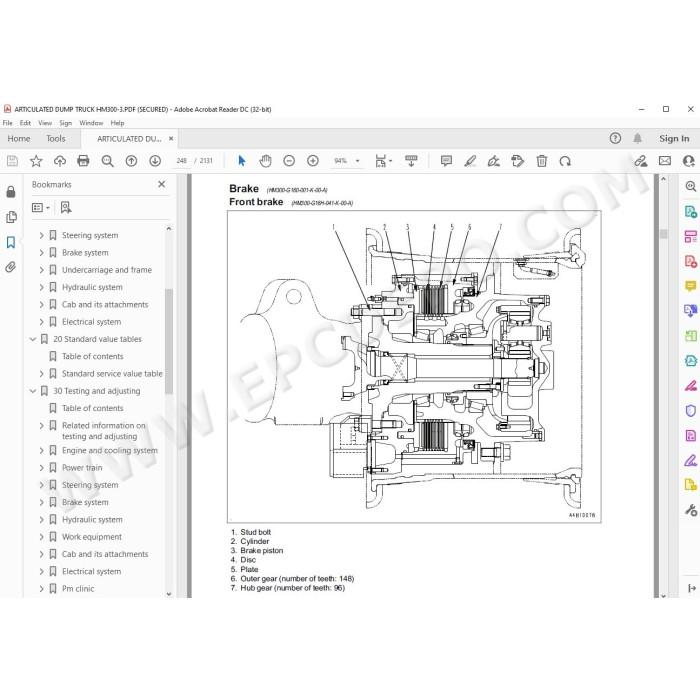Open the Add comment sticky note tool
The width and height of the screenshot is (700, 700).
click(446, 161)
